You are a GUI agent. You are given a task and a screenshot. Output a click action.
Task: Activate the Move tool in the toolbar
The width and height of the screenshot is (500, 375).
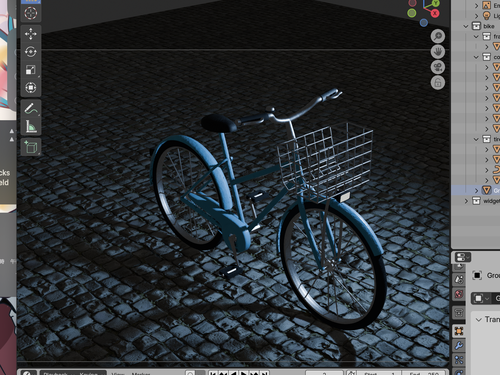point(31,34)
